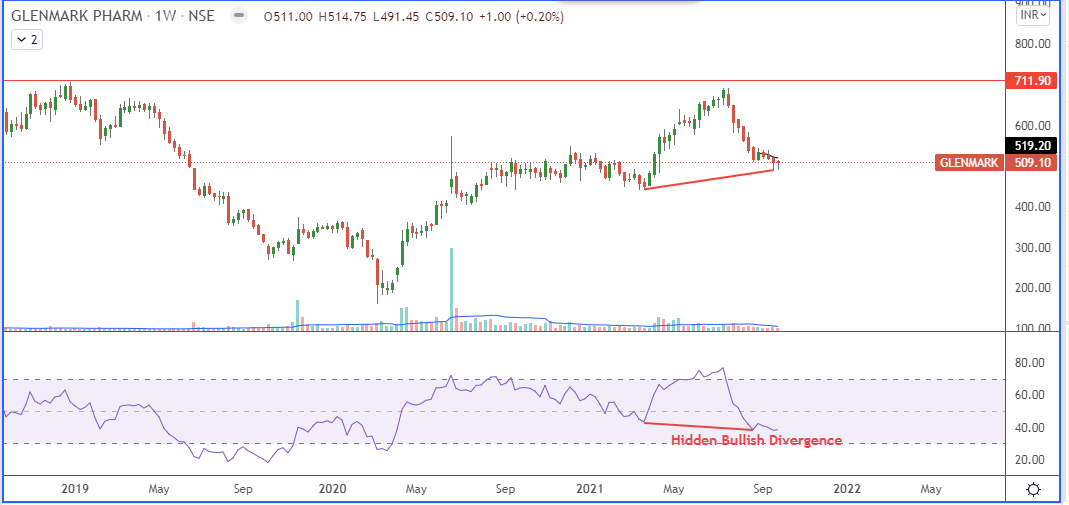1069x505 pixels.
Task: Click the grey market status circle icon
Action: [239, 17]
